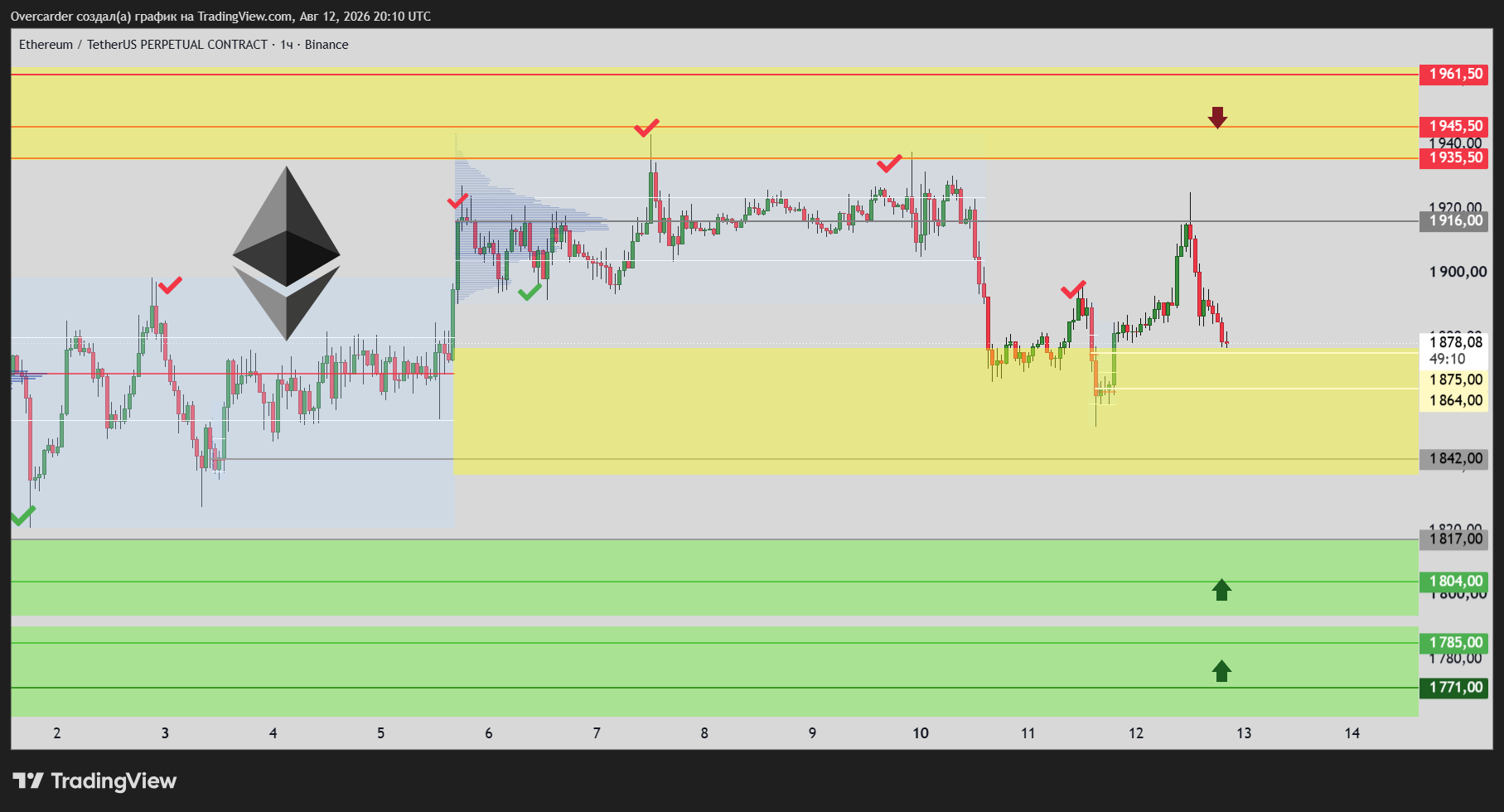This screenshot has width=1504, height=812.
Task: Click the Binance exchange name in chart title
Action: pos(326,45)
